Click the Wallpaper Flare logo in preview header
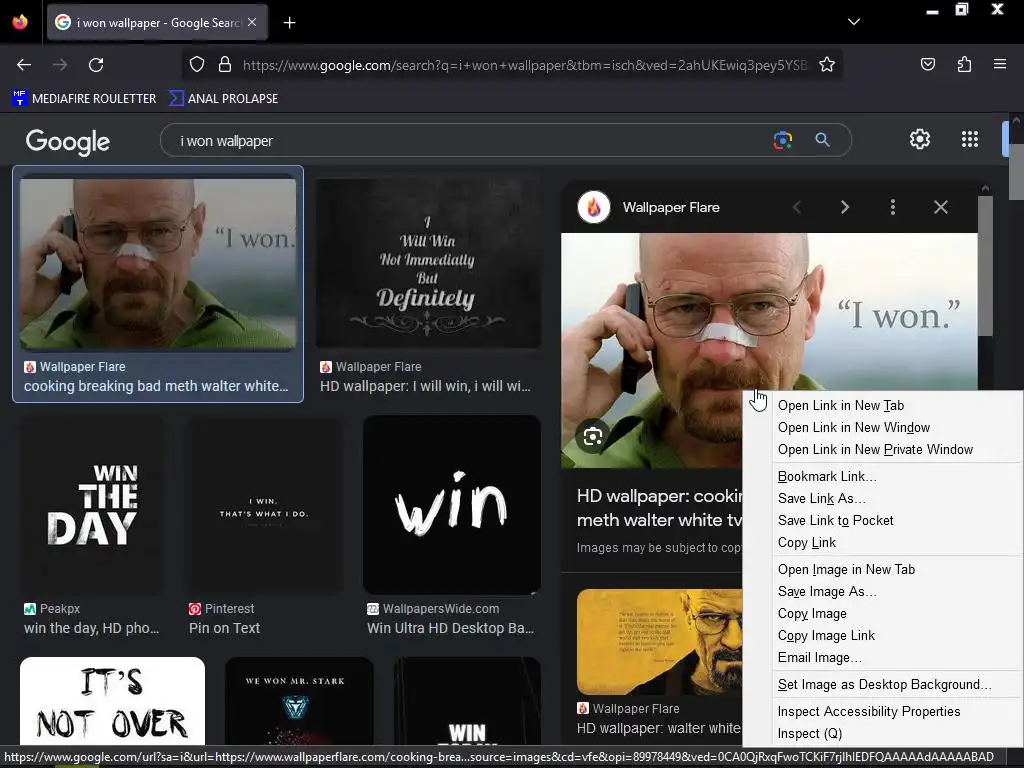1024x768 pixels. click(x=594, y=207)
